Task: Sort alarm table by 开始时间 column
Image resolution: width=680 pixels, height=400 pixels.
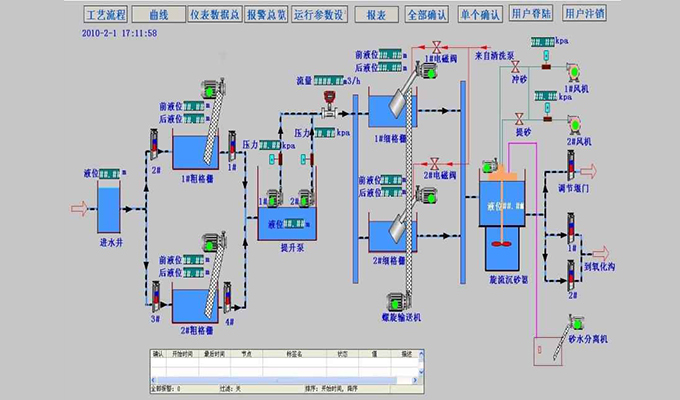Action: point(183,354)
